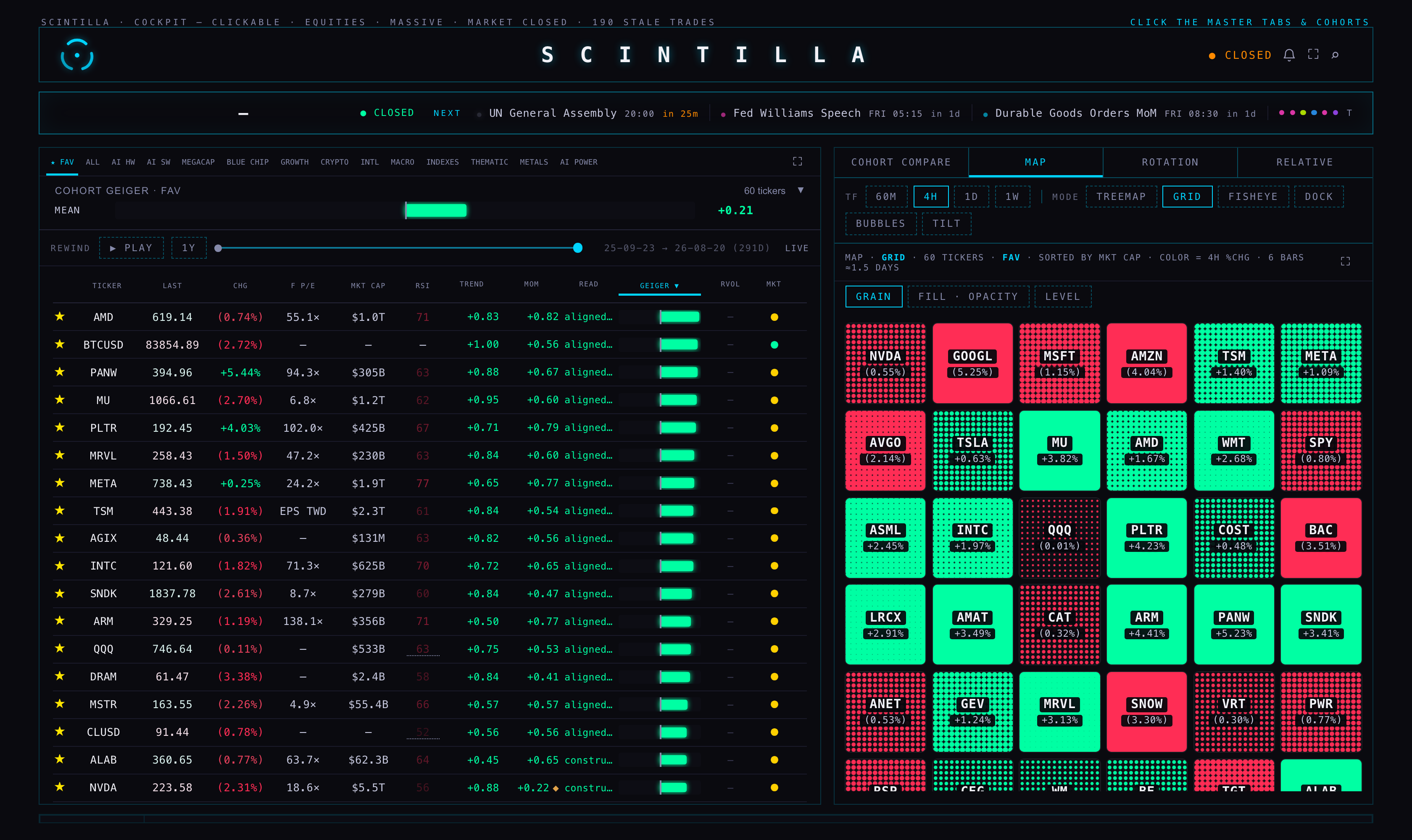Click the star on the MSTR row
Screen dimensions: 1412x840
click(60, 703)
